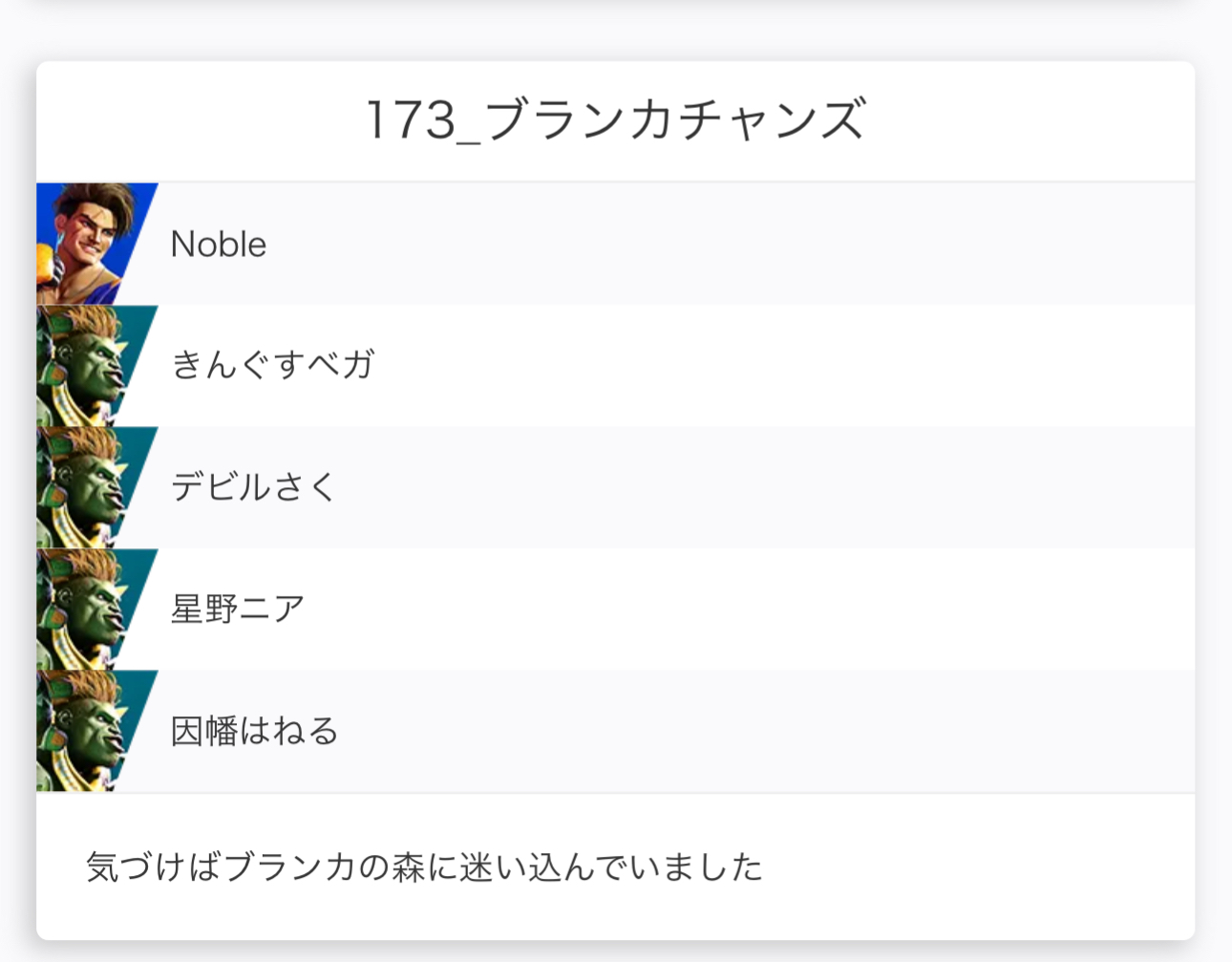Open the player name 因幡はねる
The image size is (1232, 962).
coord(254,731)
